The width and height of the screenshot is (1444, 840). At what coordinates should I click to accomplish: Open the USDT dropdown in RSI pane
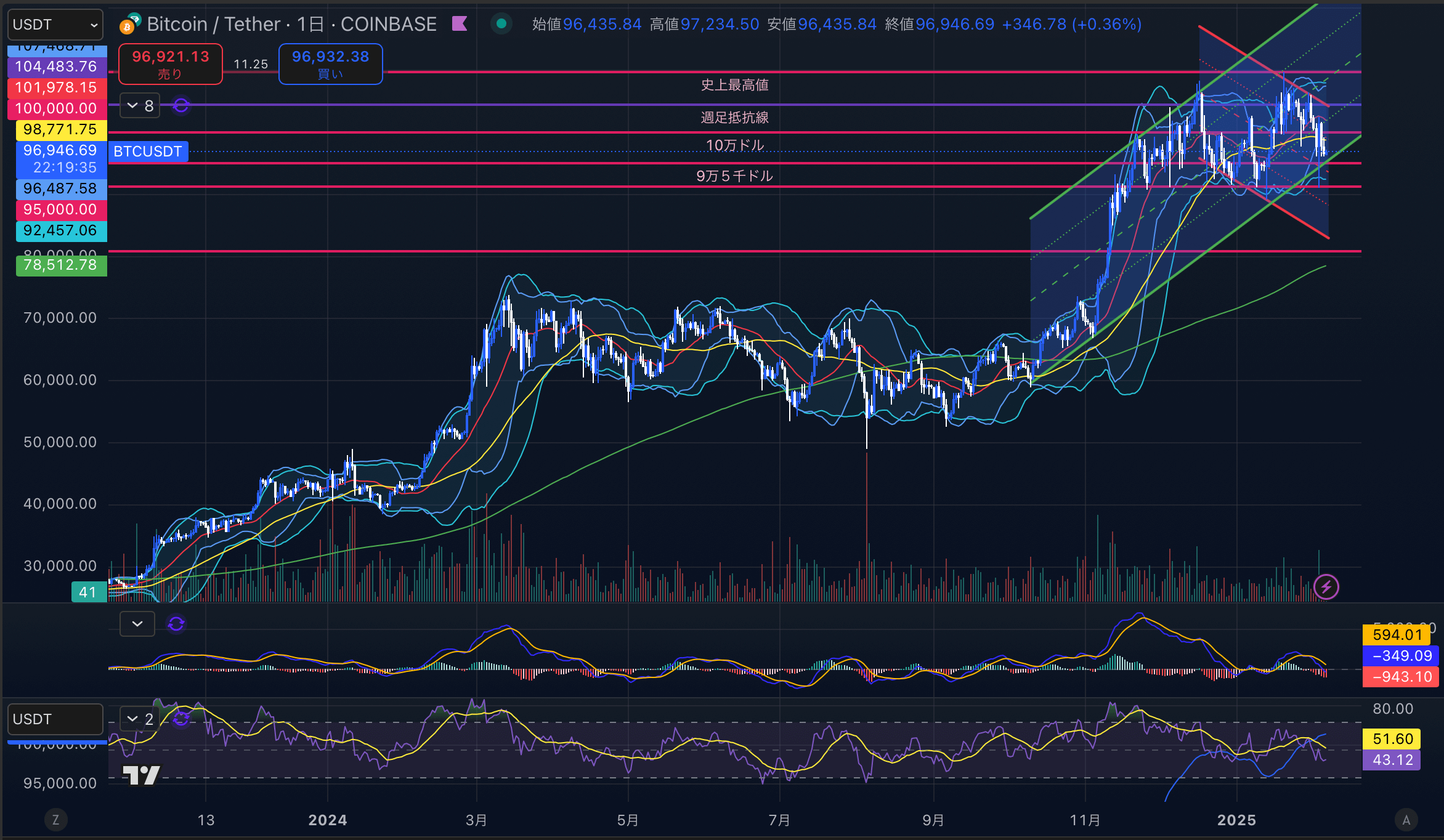pos(55,719)
